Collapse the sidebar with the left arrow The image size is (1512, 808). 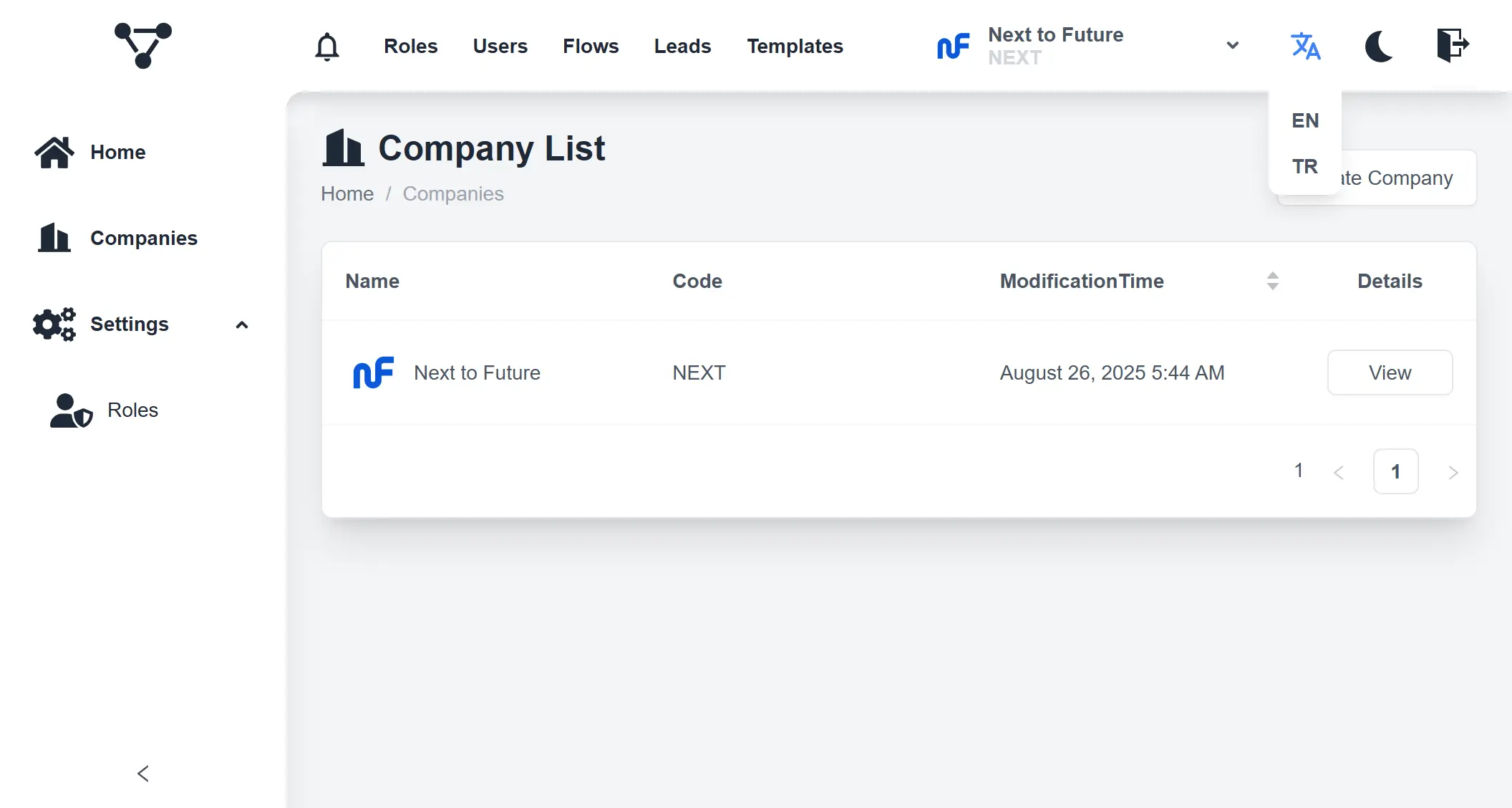[x=143, y=774]
